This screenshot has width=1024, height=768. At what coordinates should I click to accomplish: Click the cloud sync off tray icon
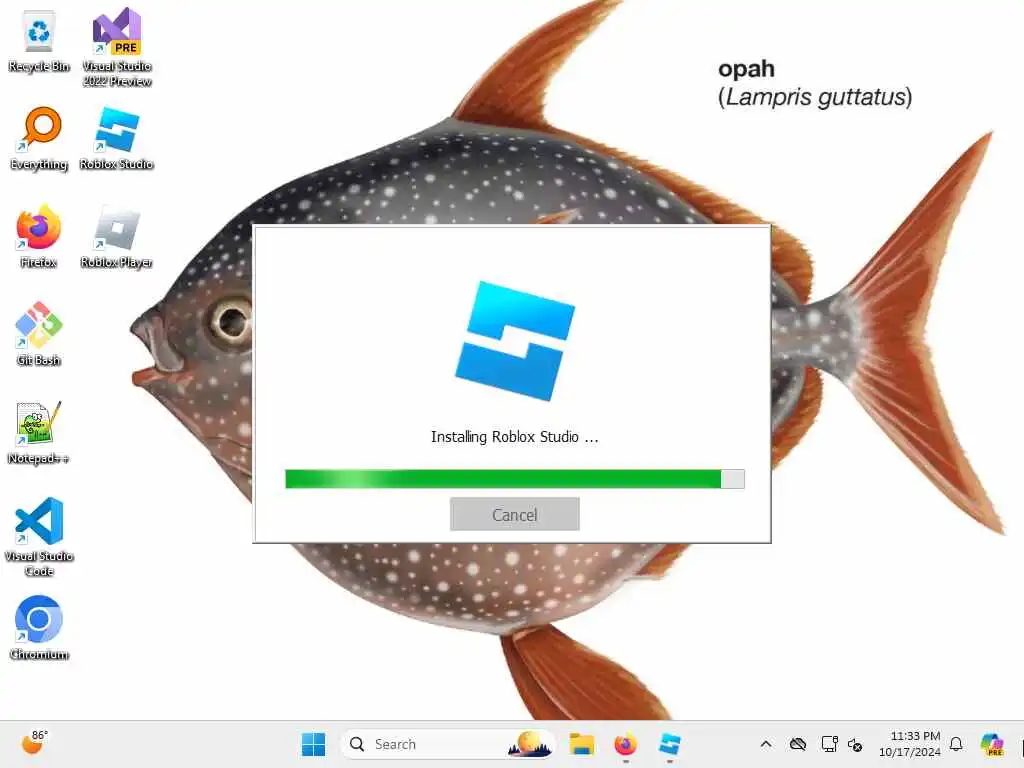pyautogui.click(x=797, y=744)
